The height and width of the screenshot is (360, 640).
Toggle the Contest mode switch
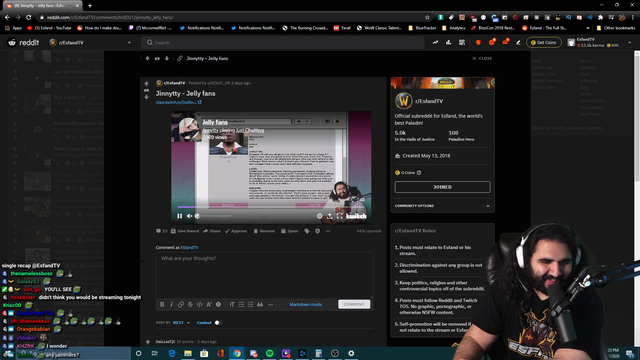(x=218, y=323)
